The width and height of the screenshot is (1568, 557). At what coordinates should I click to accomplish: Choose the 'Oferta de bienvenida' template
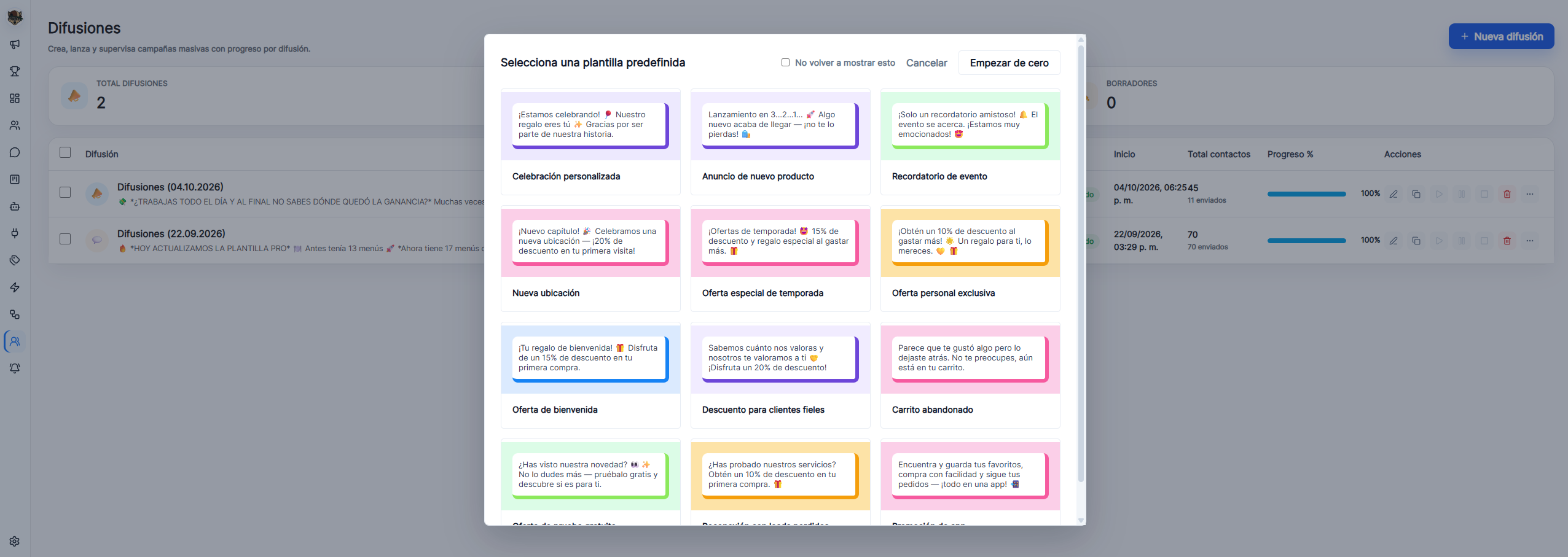[x=590, y=376]
